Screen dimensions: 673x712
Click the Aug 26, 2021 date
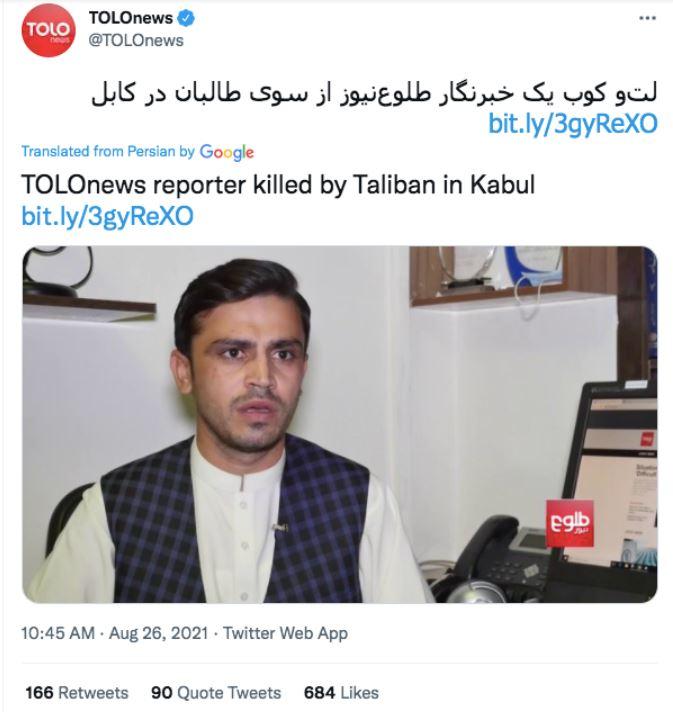point(158,633)
